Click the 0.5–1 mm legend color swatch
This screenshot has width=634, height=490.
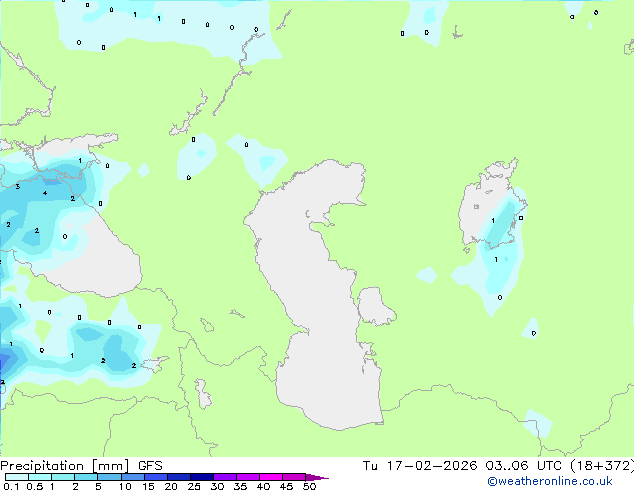[x=40, y=477]
